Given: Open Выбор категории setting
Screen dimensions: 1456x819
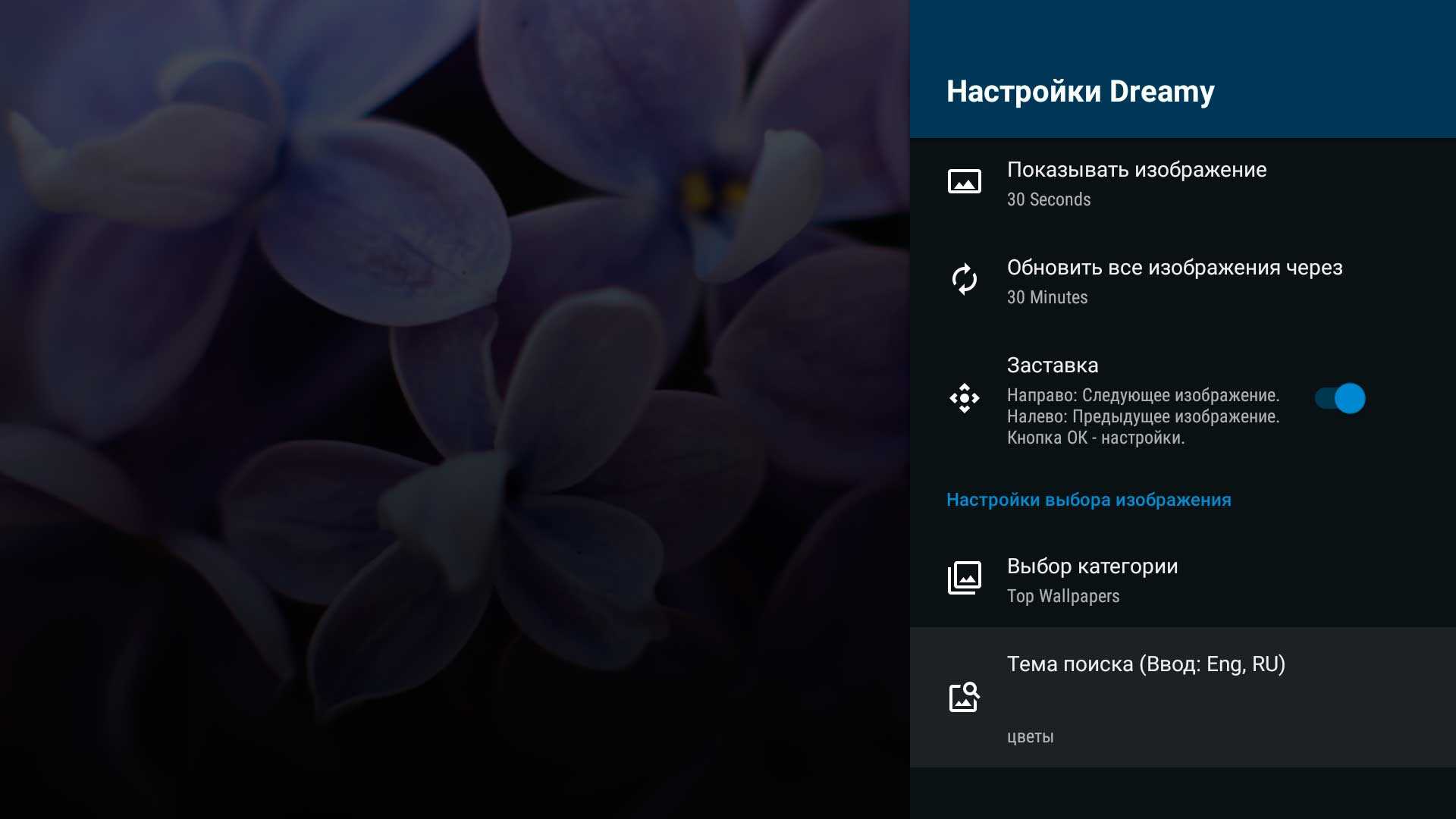Looking at the screenshot, I should (1183, 579).
